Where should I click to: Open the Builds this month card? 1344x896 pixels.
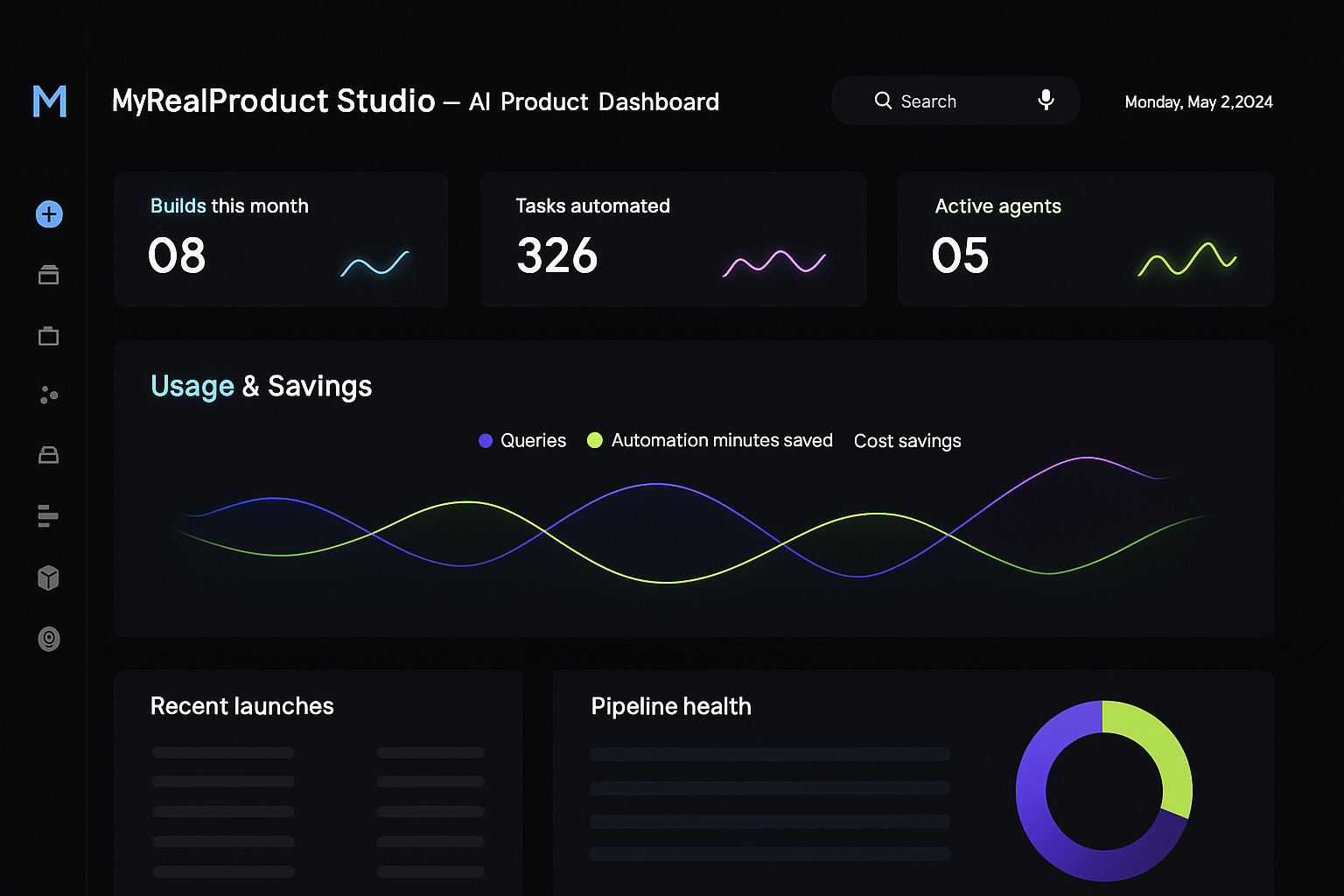281,239
